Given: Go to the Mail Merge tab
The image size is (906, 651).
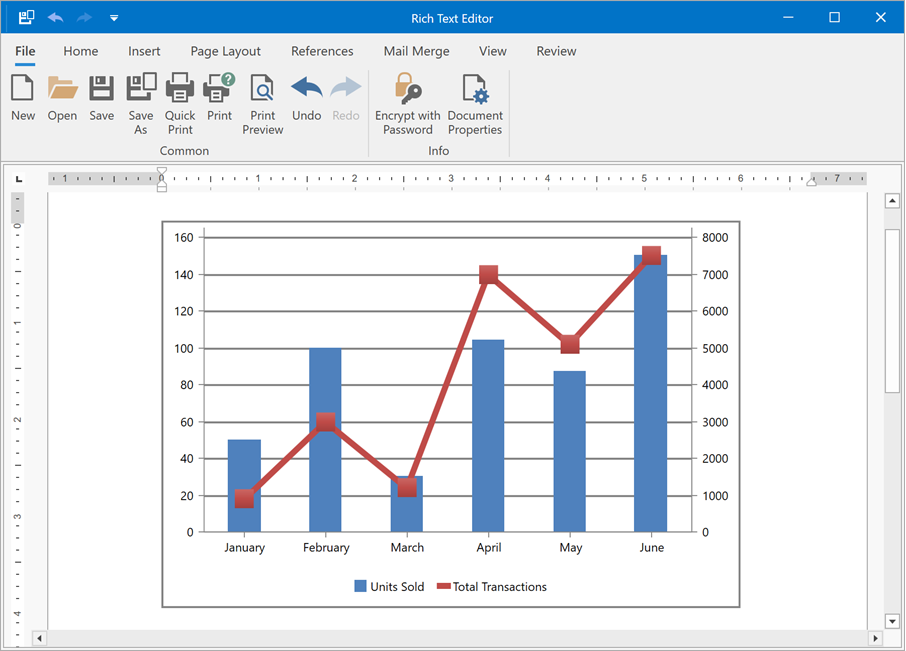Looking at the screenshot, I should click(416, 51).
